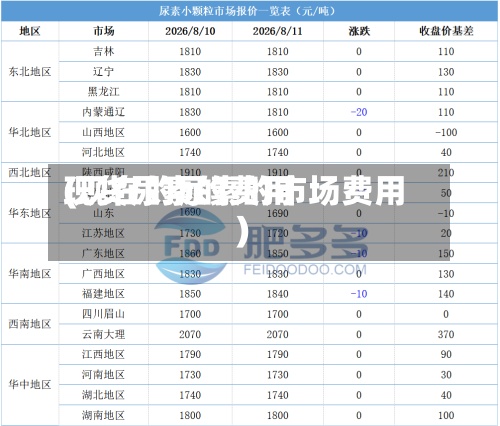Select the 江西地区 market cell
Viewport: 500px width, 426px height.
click(104, 354)
